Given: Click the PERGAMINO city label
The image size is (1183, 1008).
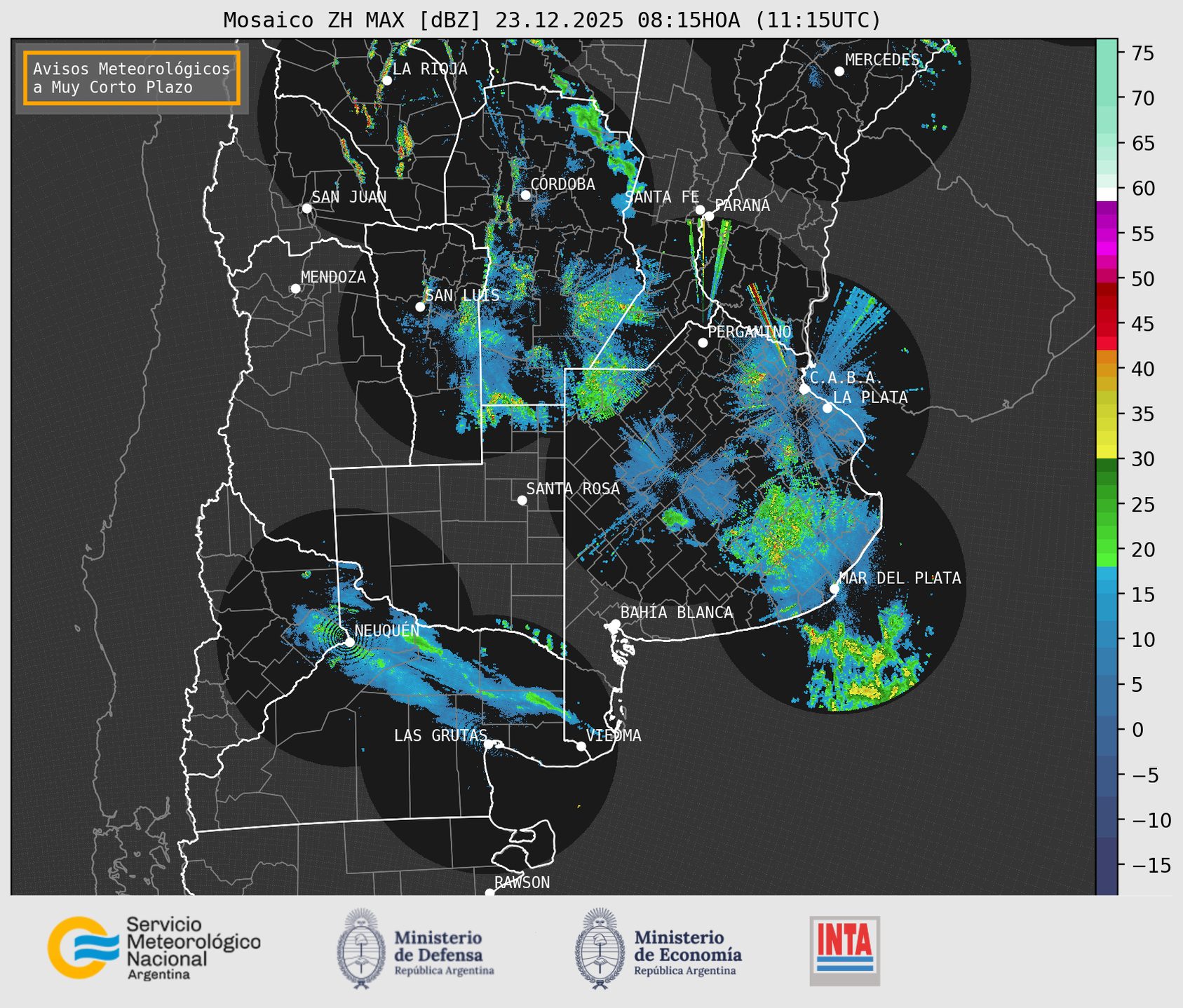Looking at the screenshot, I should tap(750, 332).
